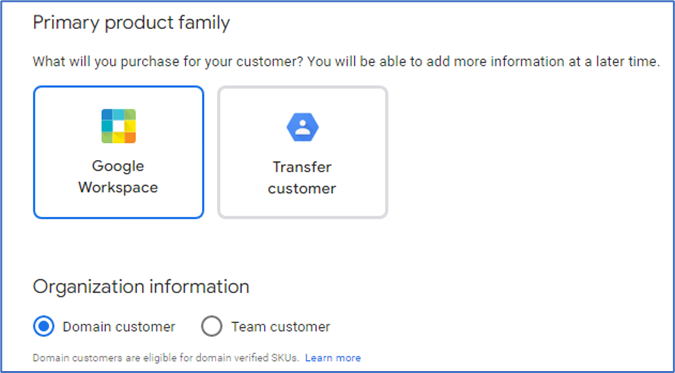Open the Learn more link

[333, 358]
